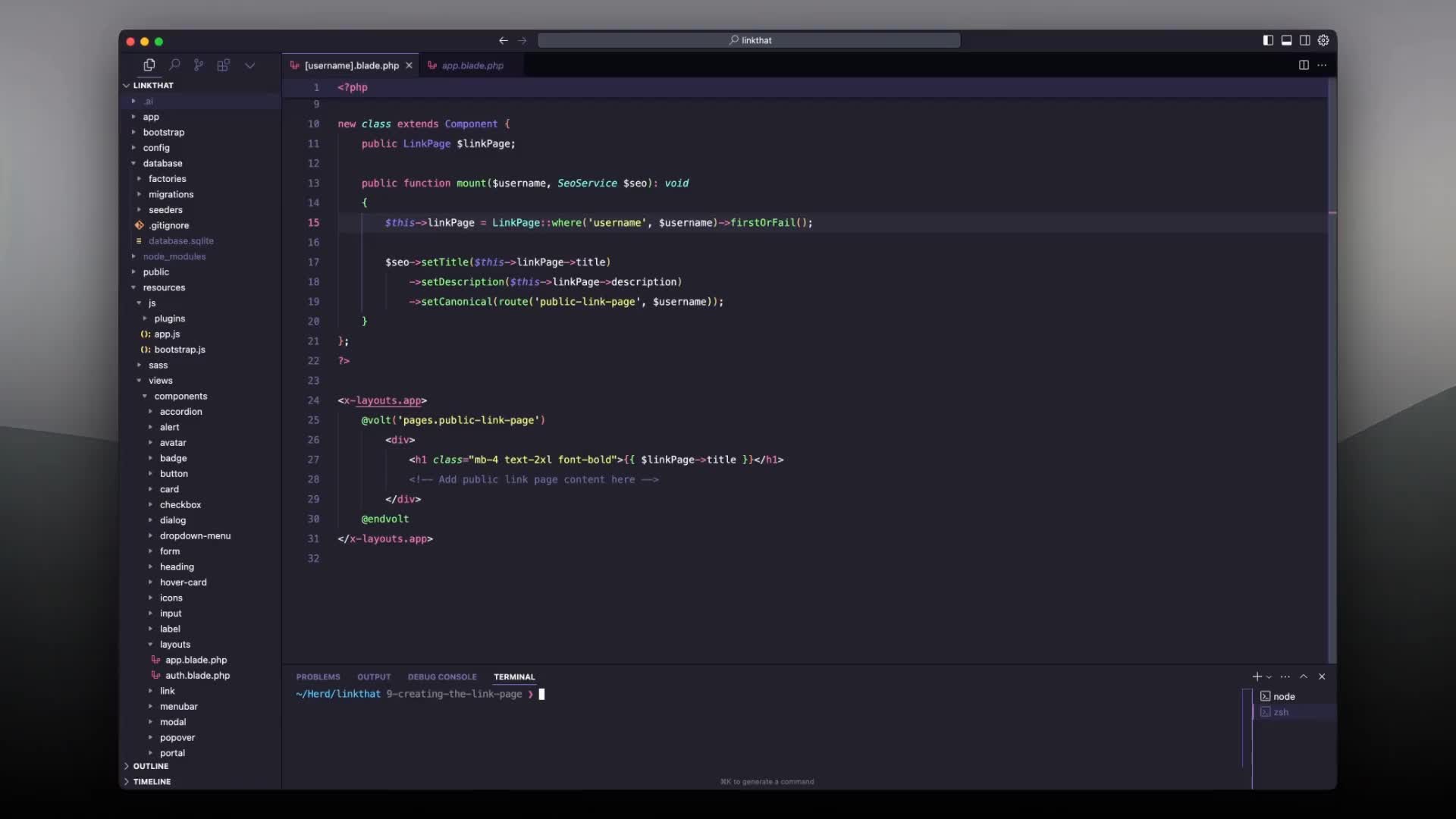Screen dimensions: 1456x819
Task: Select the node terminal session
Action: [x=1294, y=696]
